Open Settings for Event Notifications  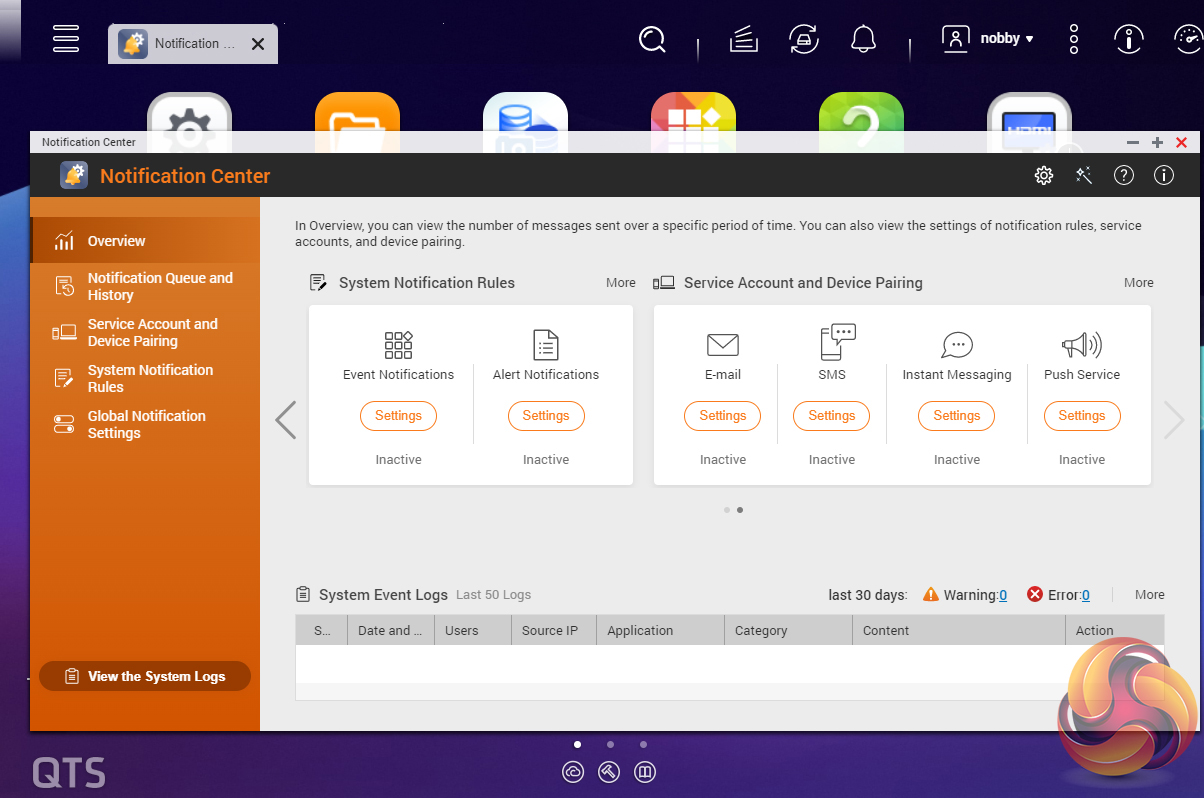coord(398,416)
